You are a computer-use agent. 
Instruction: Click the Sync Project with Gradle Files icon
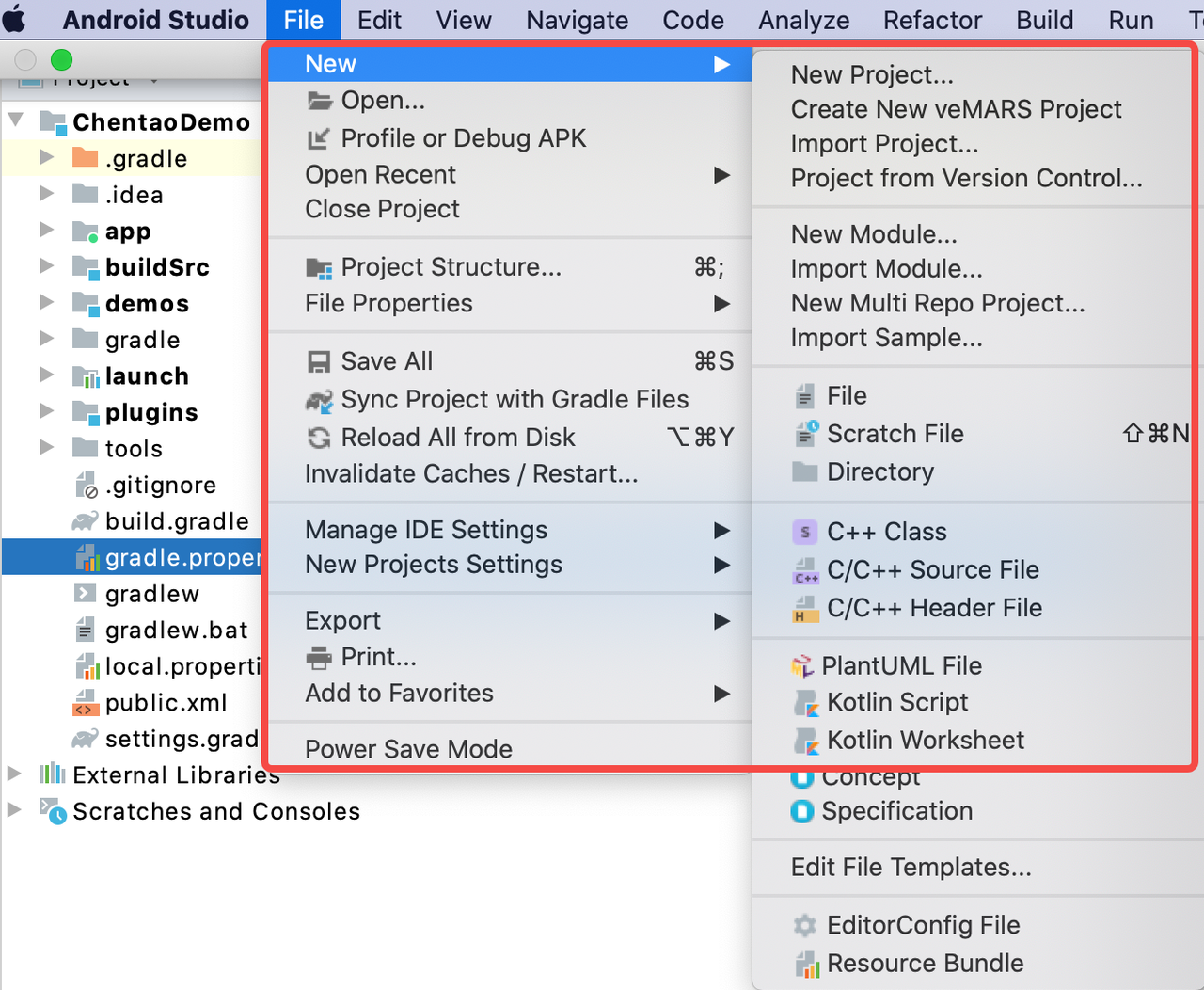pos(319,401)
